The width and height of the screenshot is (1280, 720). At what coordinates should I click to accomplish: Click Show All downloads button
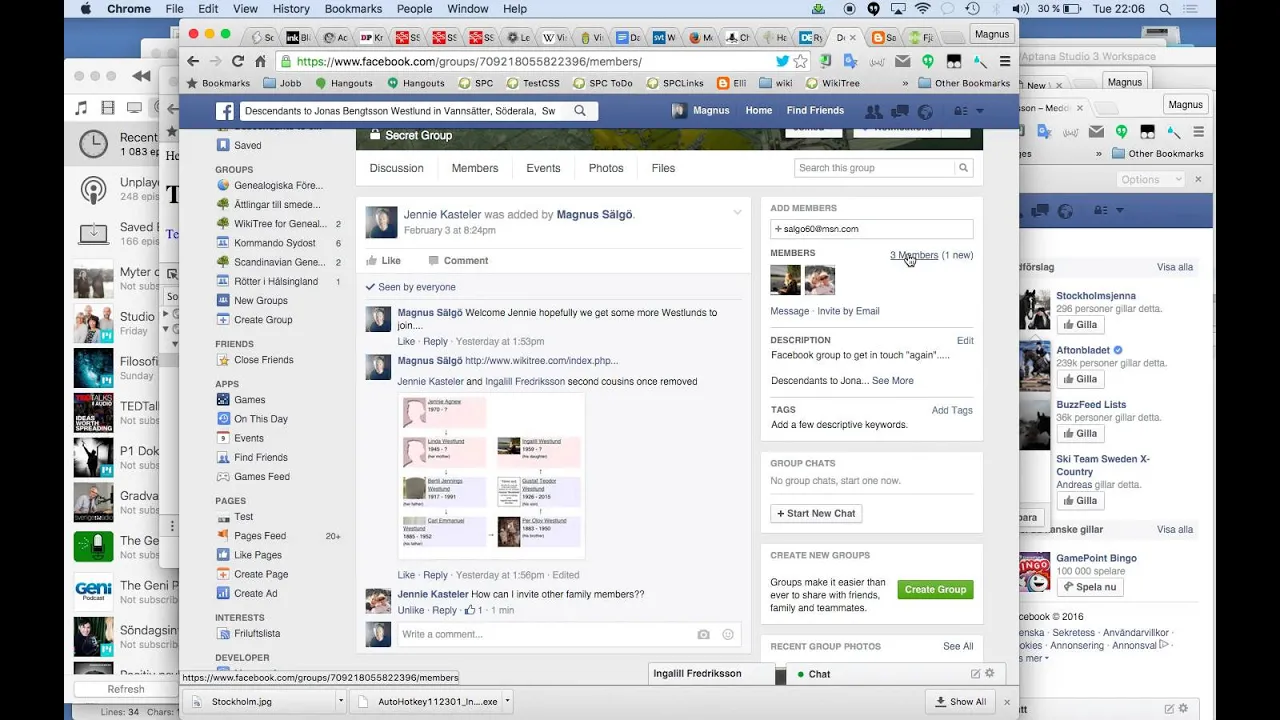[960, 701]
